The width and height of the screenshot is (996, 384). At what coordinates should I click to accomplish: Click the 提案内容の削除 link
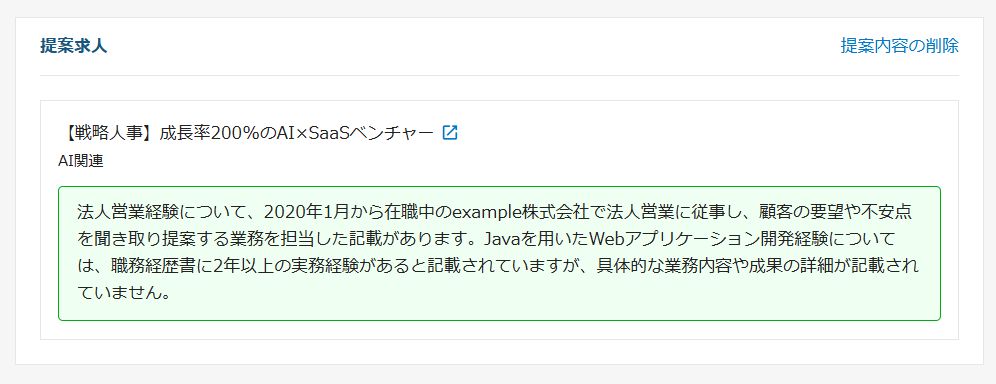coord(899,46)
